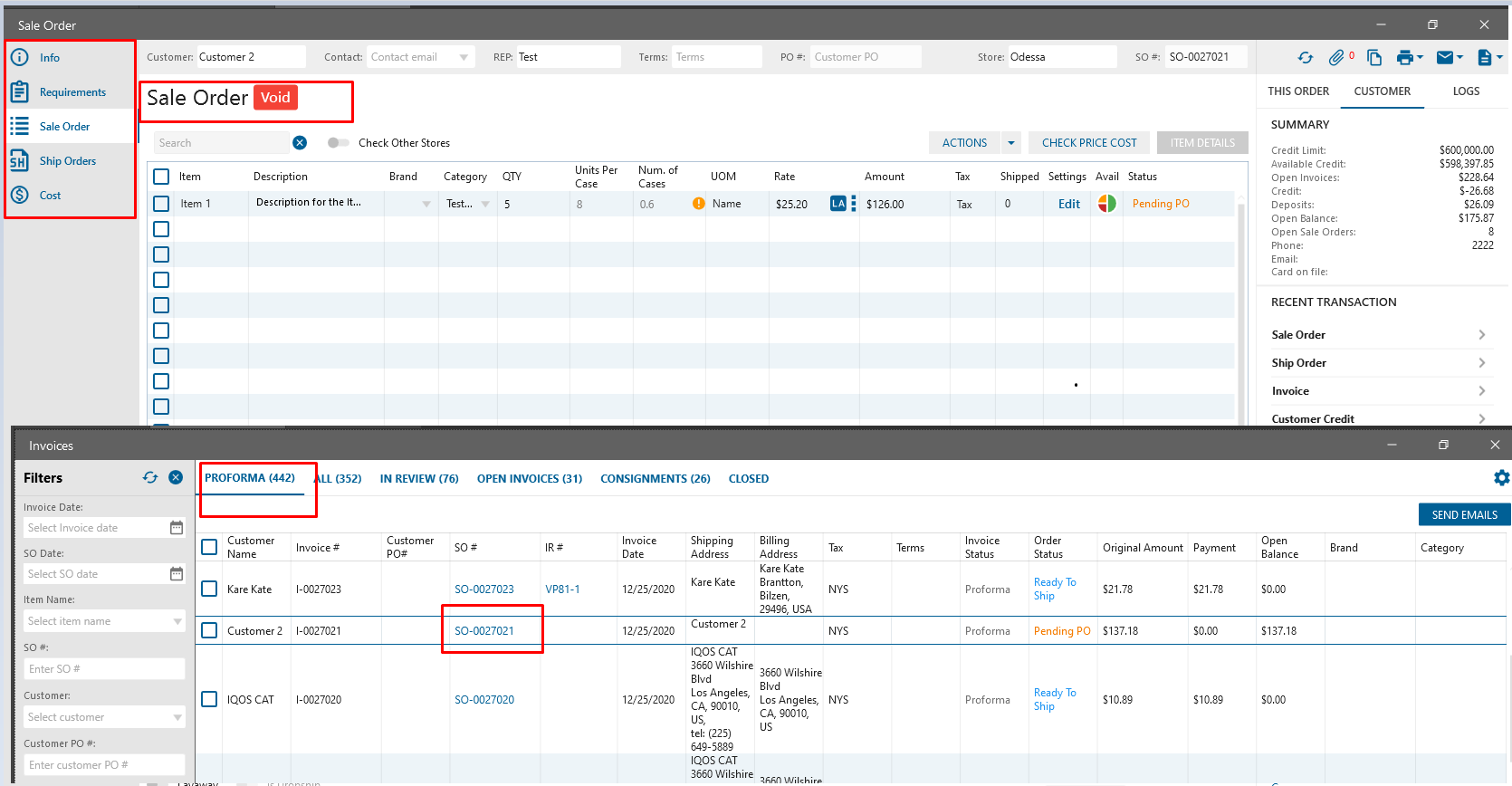The width and height of the screenshot is (1512, 786).
Task: Expand the Contact email dropdown
Action: tap(464, 57)
